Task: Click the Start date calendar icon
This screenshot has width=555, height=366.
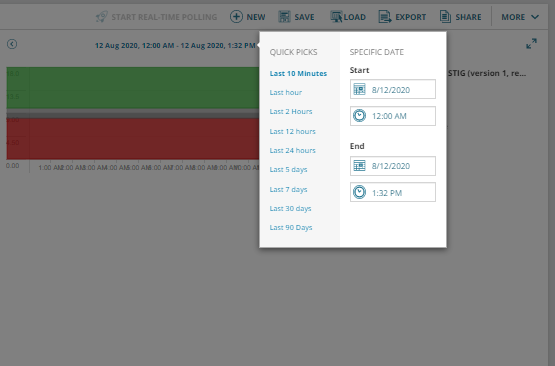Action: tap(359, 89)
